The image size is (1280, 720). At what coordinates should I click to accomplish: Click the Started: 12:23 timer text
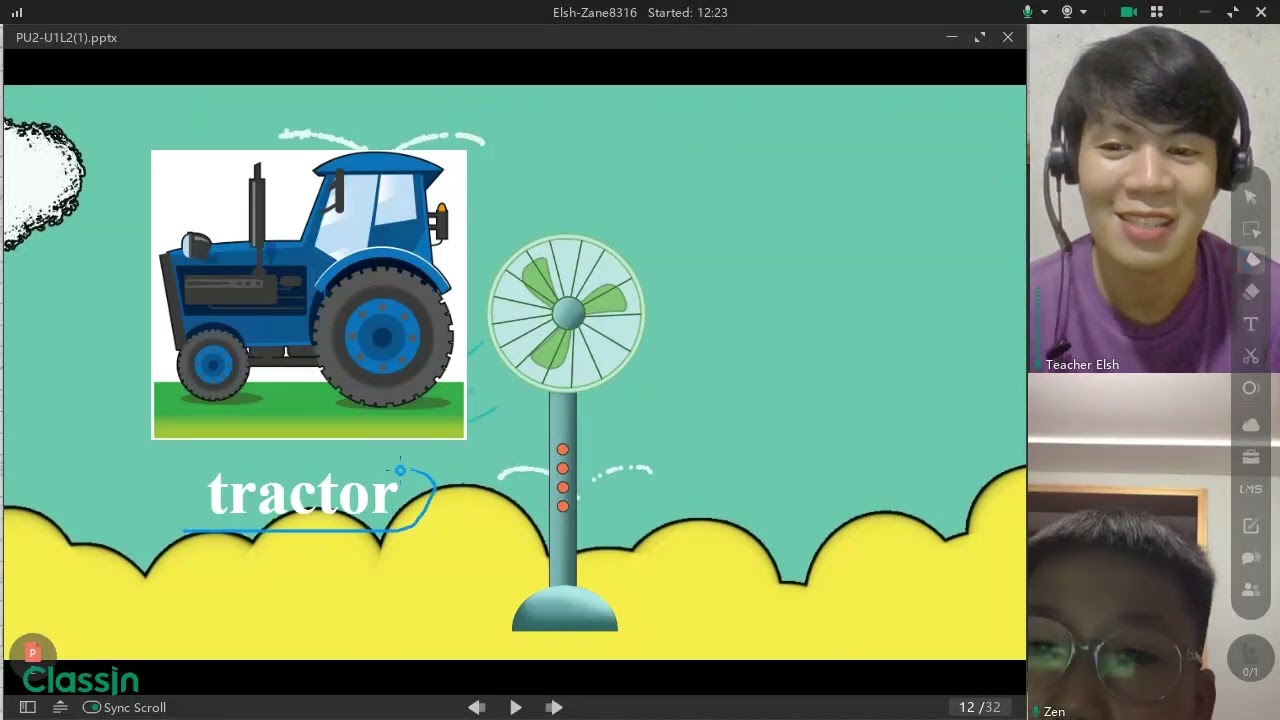tap(688, 13)
